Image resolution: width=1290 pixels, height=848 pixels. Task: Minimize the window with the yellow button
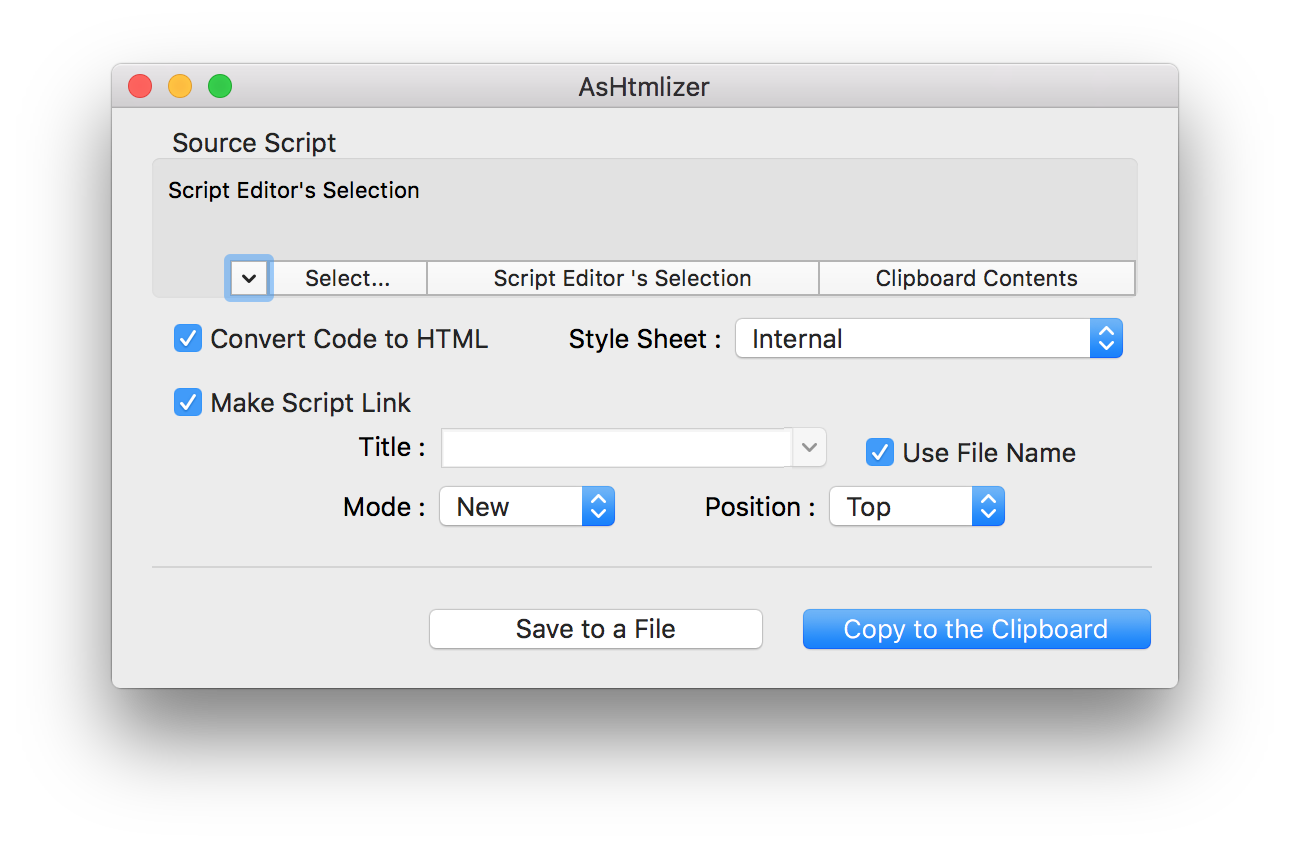point(180,87)
